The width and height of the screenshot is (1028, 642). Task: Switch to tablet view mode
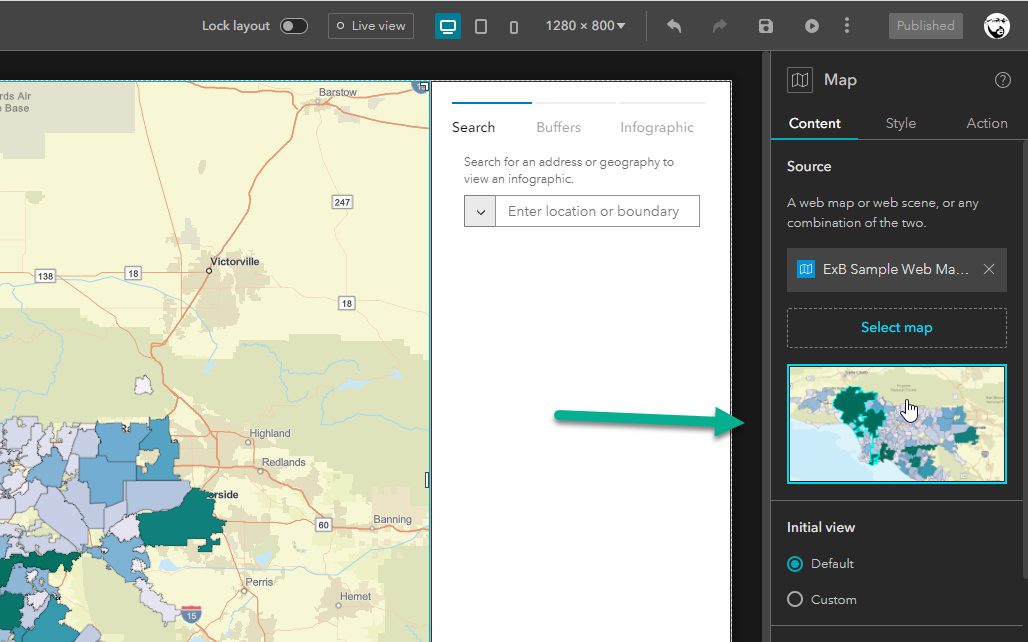(481, 26)
